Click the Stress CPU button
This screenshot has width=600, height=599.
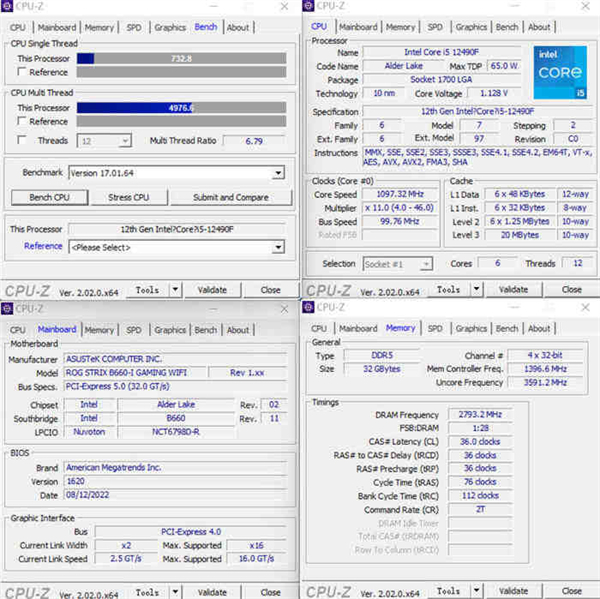point(129,197)
